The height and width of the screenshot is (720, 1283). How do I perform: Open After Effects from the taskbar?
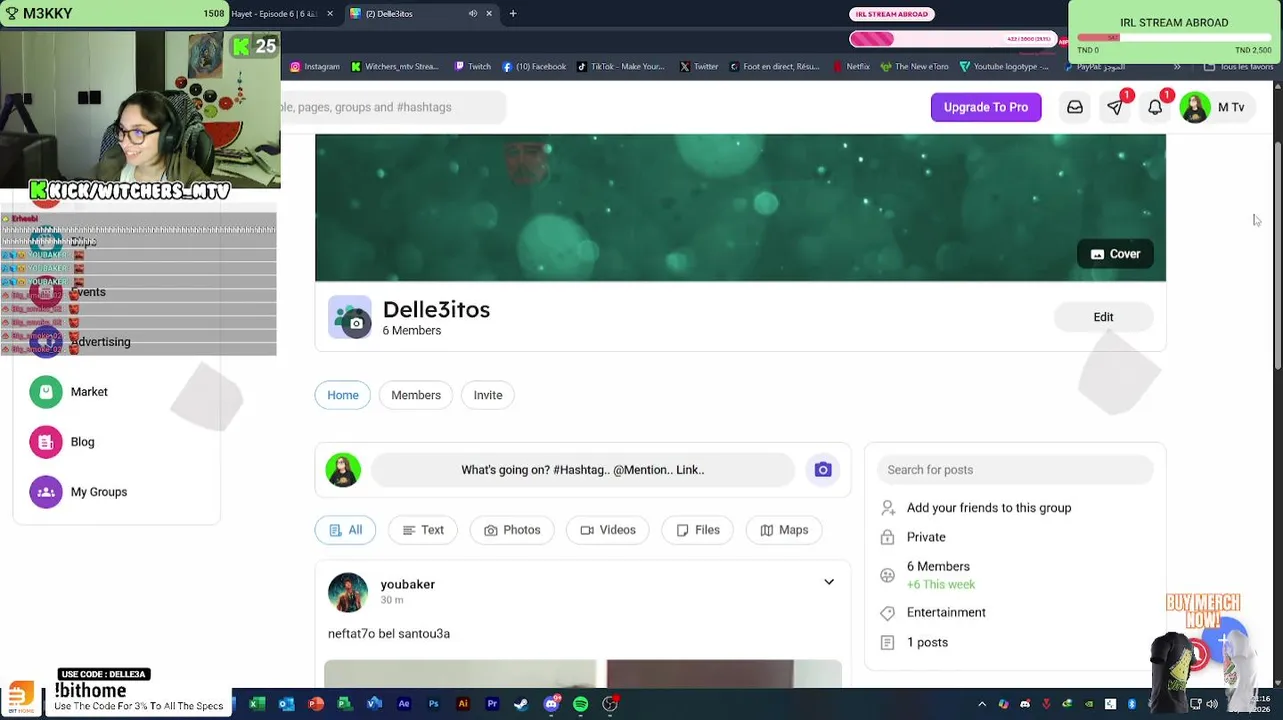(x=404, y=704)
